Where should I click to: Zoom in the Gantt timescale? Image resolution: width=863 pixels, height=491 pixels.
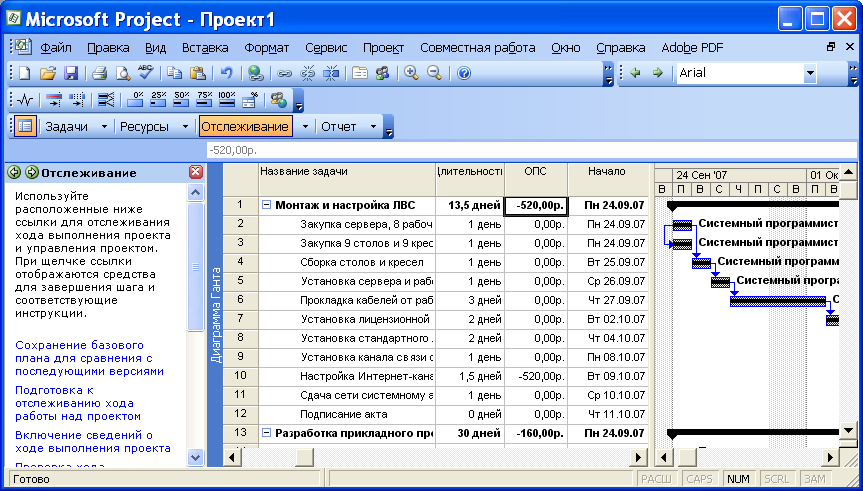pyautogui.click(x=411, y=73)
